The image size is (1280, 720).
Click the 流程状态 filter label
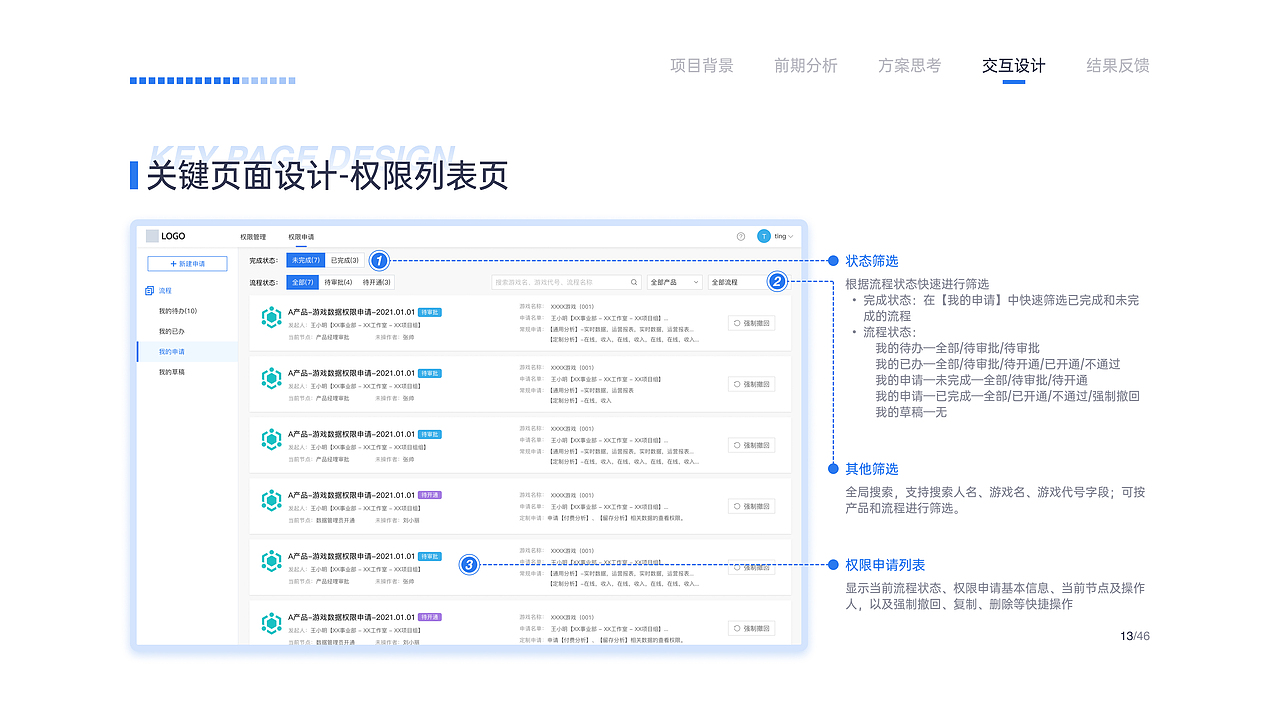264,283
